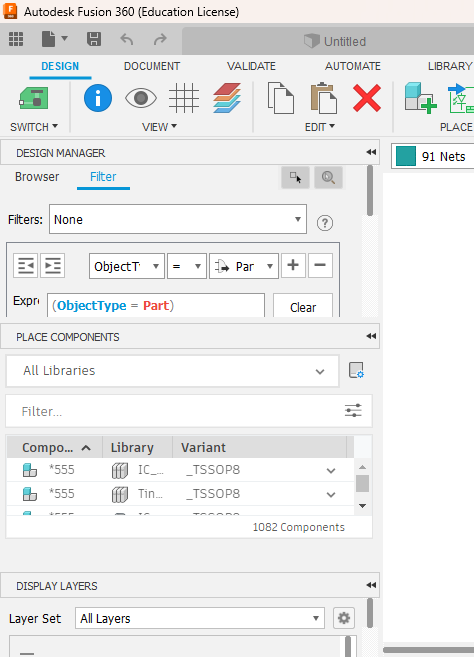Click the component list down scroll arrow
The height and width of the screenshot is (657, 474).
pos(363,506)
